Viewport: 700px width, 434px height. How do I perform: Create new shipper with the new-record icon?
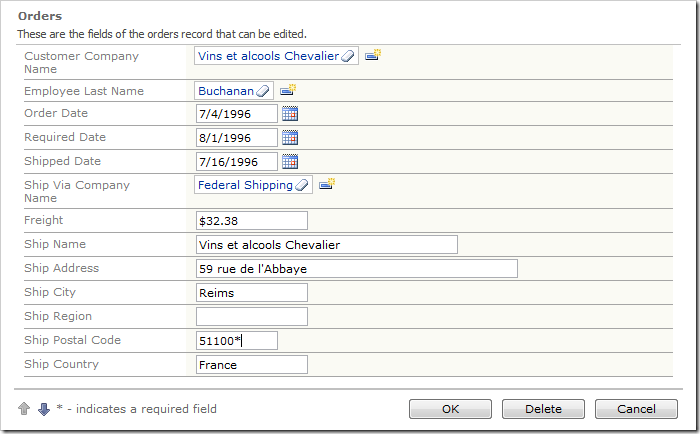click(x=327, y=184)
